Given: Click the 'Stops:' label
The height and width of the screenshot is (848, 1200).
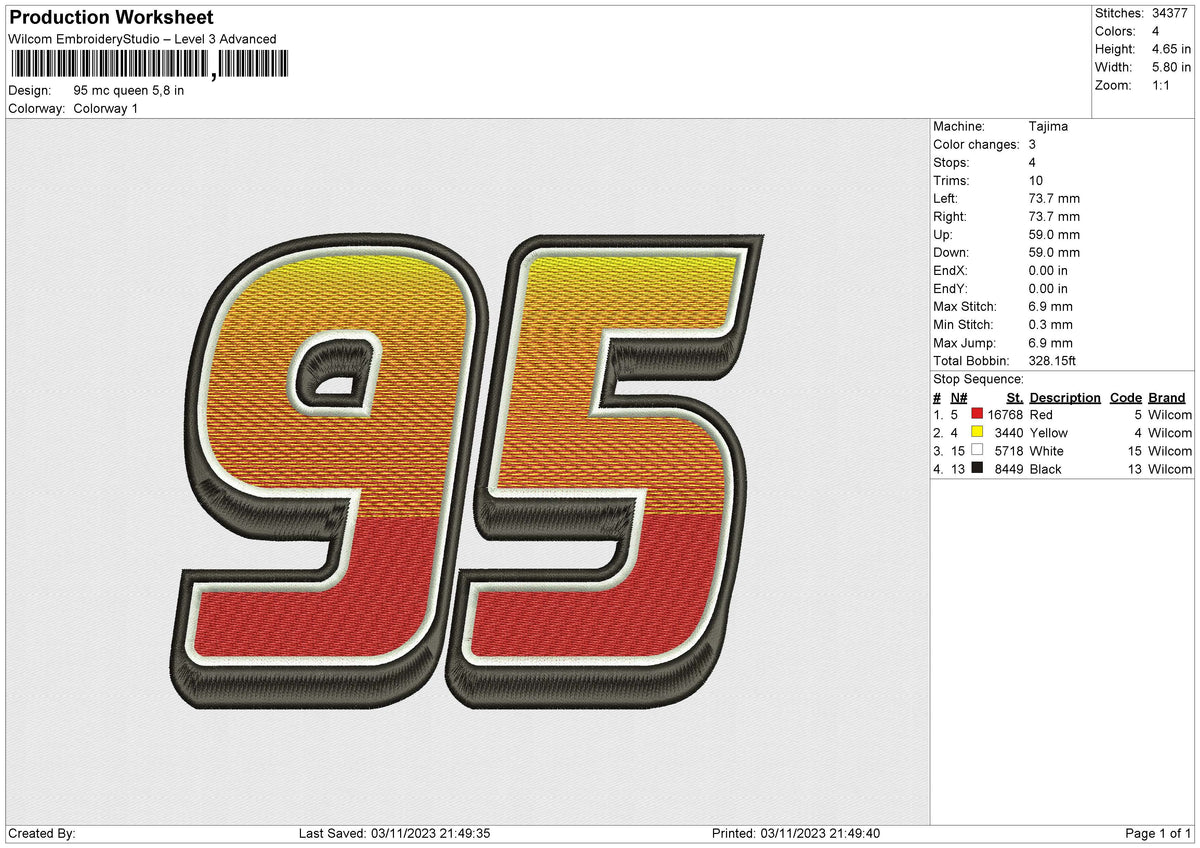Looking at the screenshot, I should 951,162.
